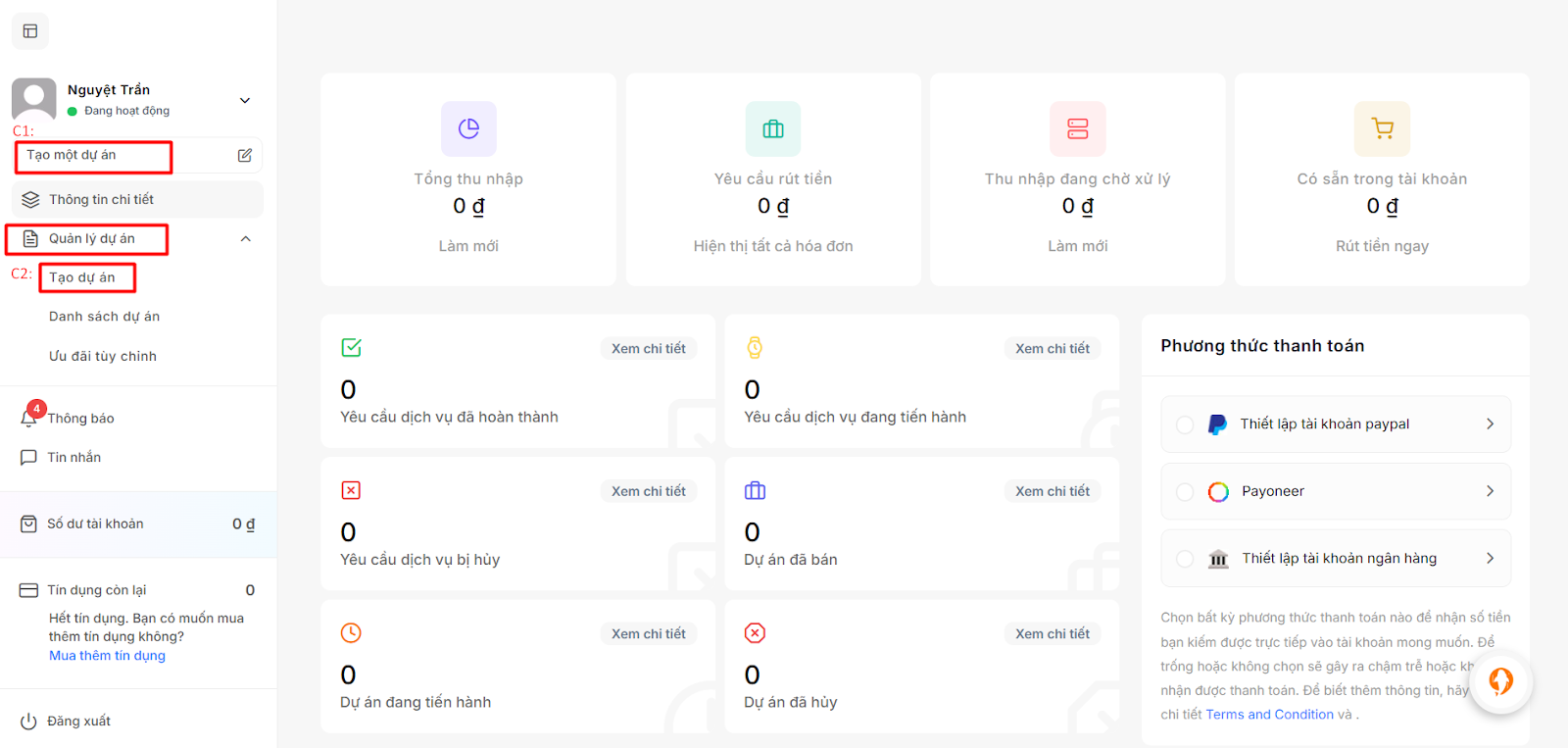This screenshot has height=748, width=1568.
Task: Select the bank account radio button
Action: coord(1185,559)
